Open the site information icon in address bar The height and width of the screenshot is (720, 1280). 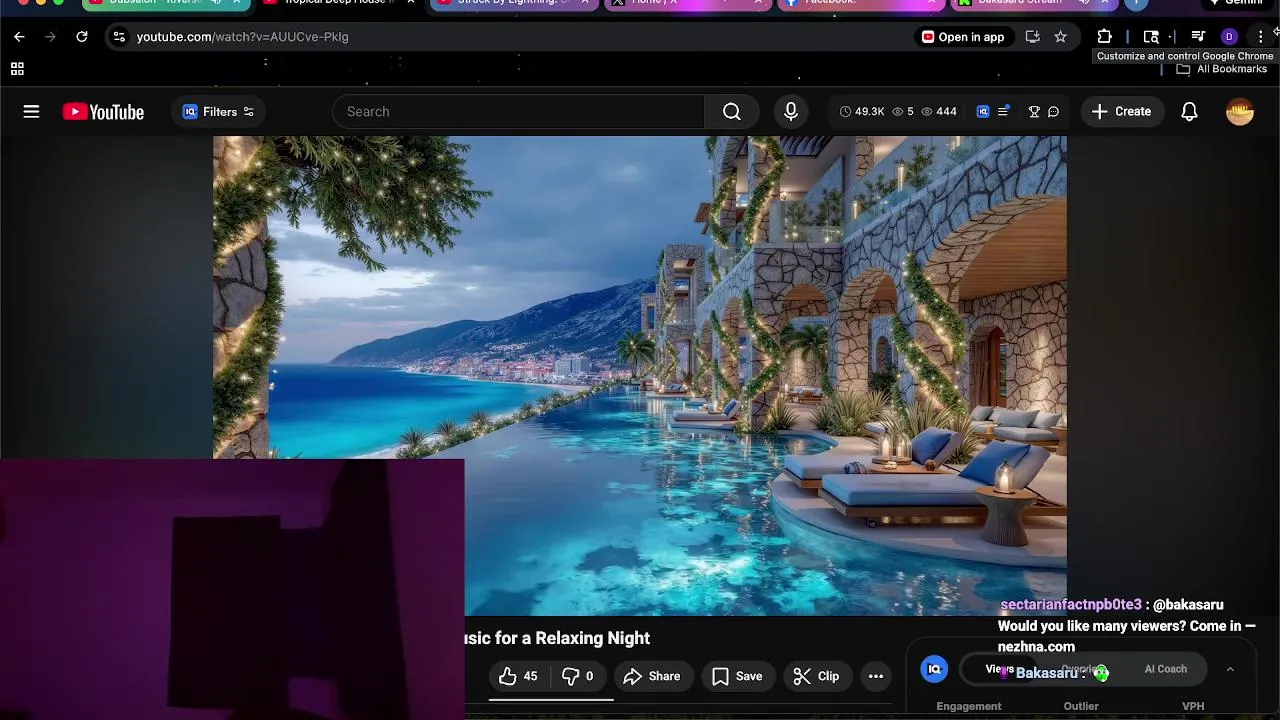119,37
